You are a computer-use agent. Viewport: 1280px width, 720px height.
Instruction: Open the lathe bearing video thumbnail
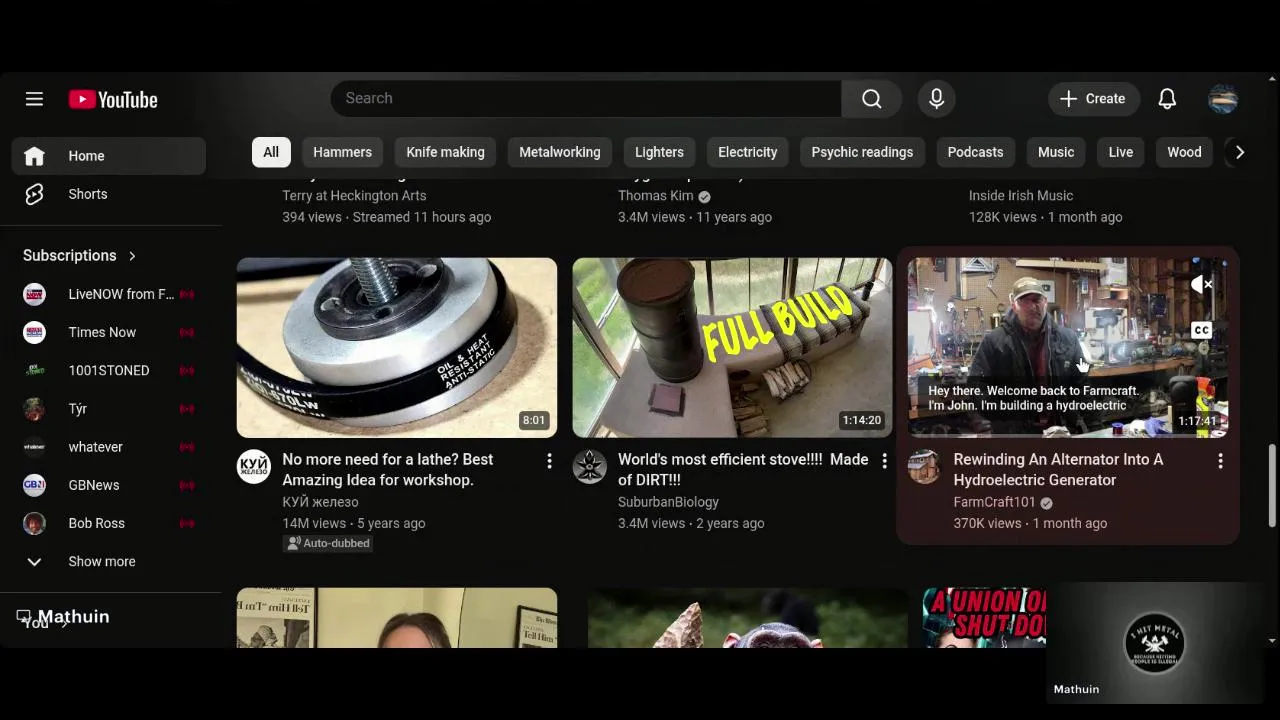coord(397,348)
